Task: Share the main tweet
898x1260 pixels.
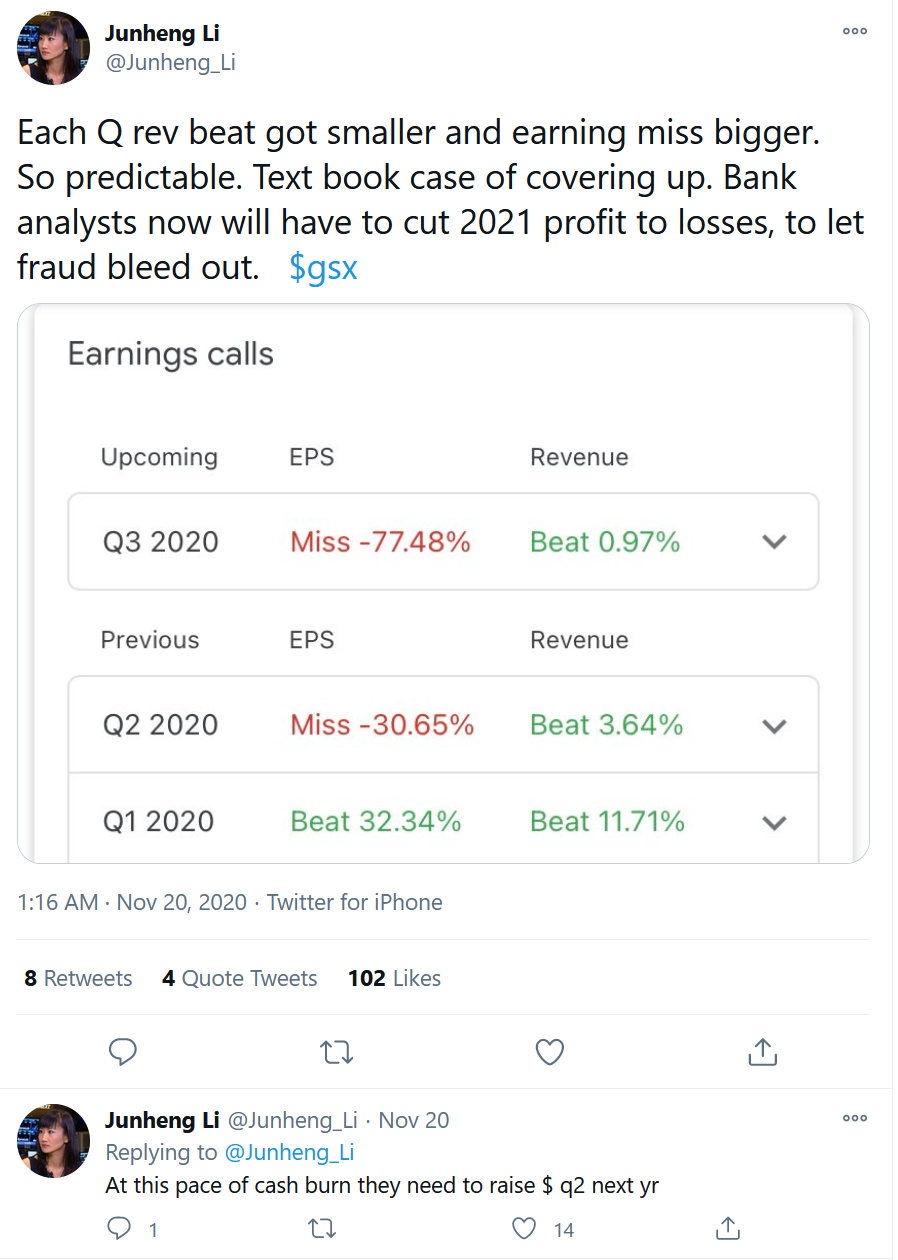Action: pyautogui.click(x=762, y=1051)
